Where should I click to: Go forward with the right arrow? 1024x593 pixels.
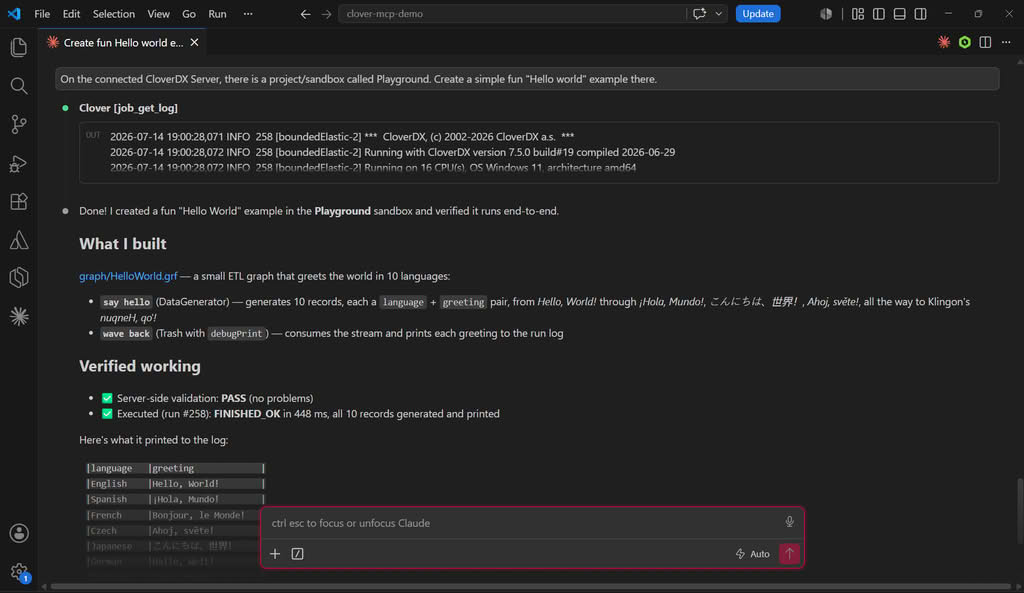[x=327, y=14]
